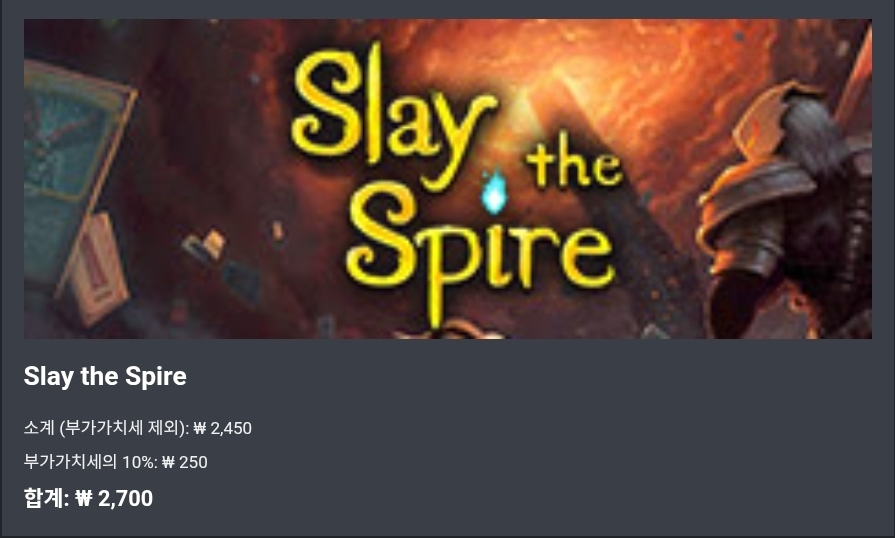Click the small floating yellow debris tile
895x538 pixels.
pyautogui.click(x=214, y=242)
